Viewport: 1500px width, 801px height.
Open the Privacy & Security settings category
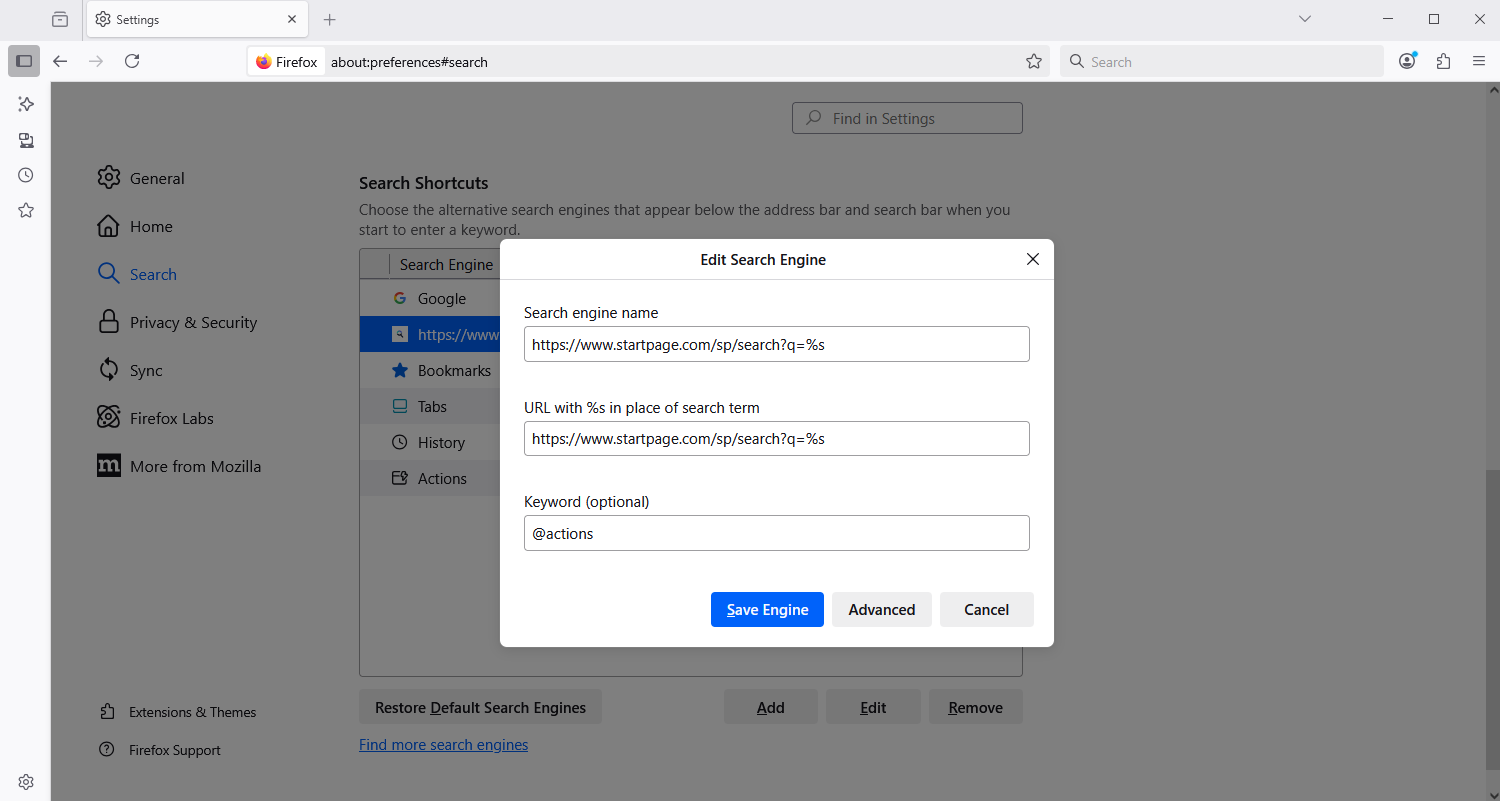coord(193,322)
